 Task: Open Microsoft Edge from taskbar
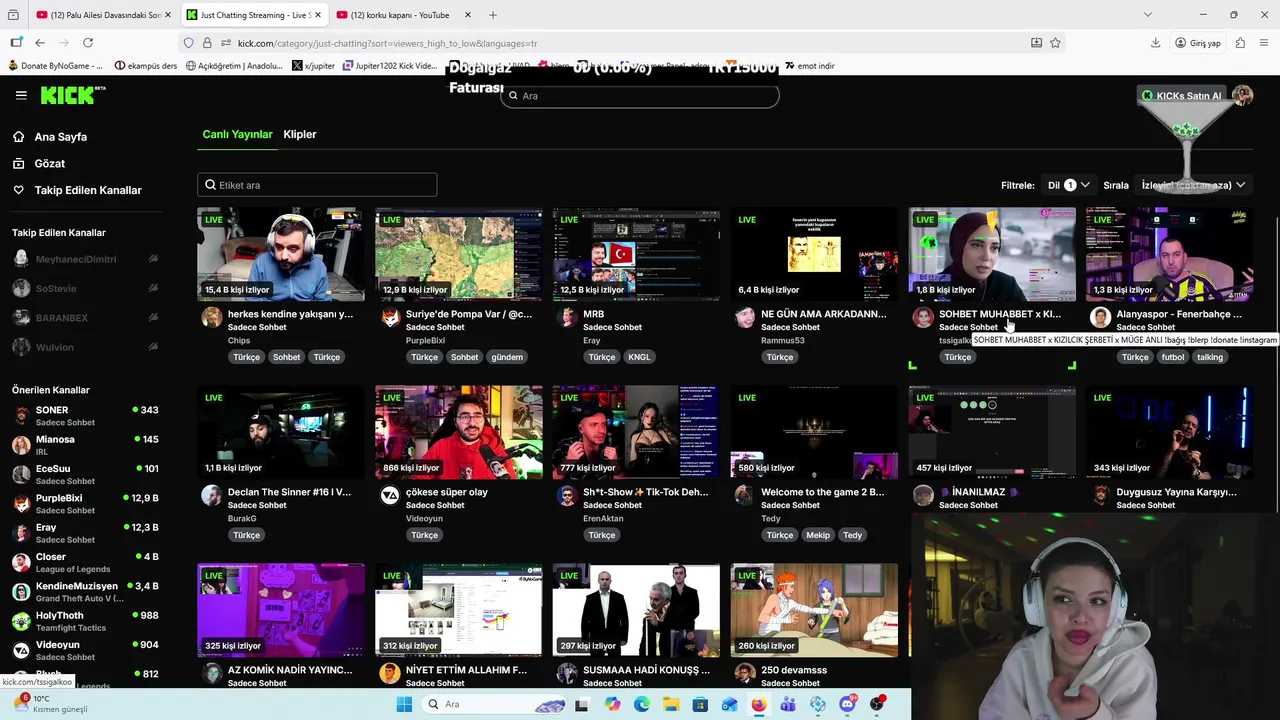[x=642, y=704]
